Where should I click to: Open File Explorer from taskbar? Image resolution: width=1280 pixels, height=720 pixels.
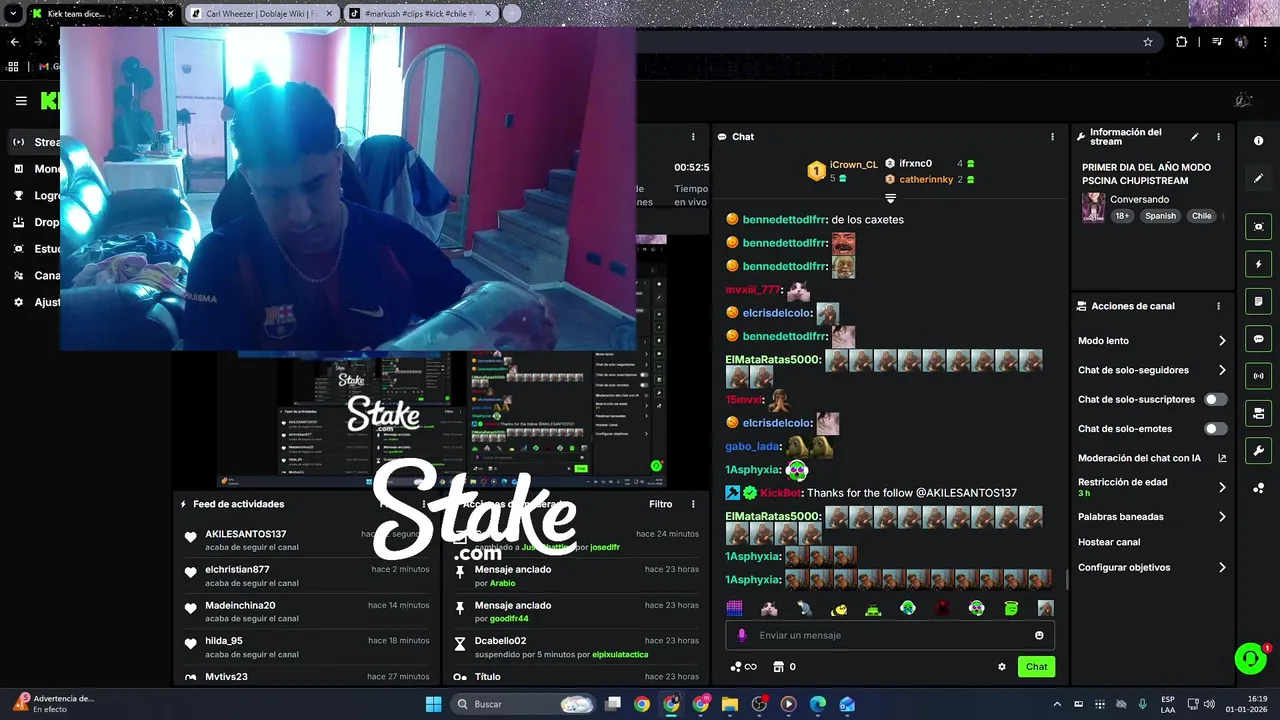point(730,704)
